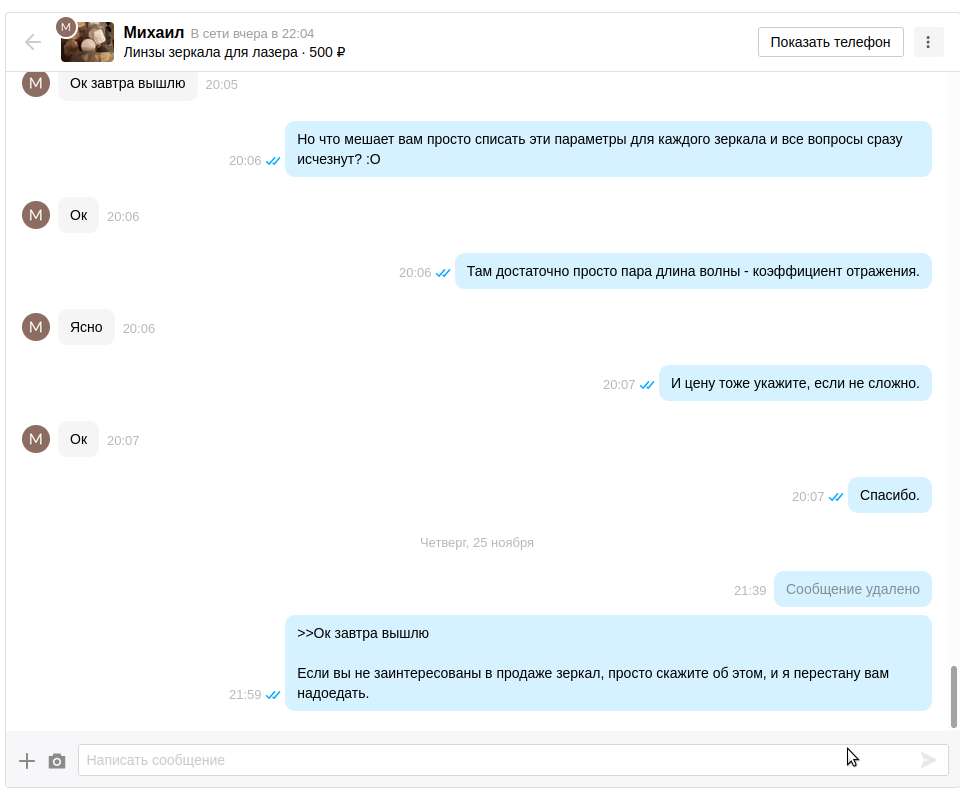Viewport: 960px width, 795px height.
Task: Click read checkmarks beside 'Но что мешает' message
Action: pos(273,160)
